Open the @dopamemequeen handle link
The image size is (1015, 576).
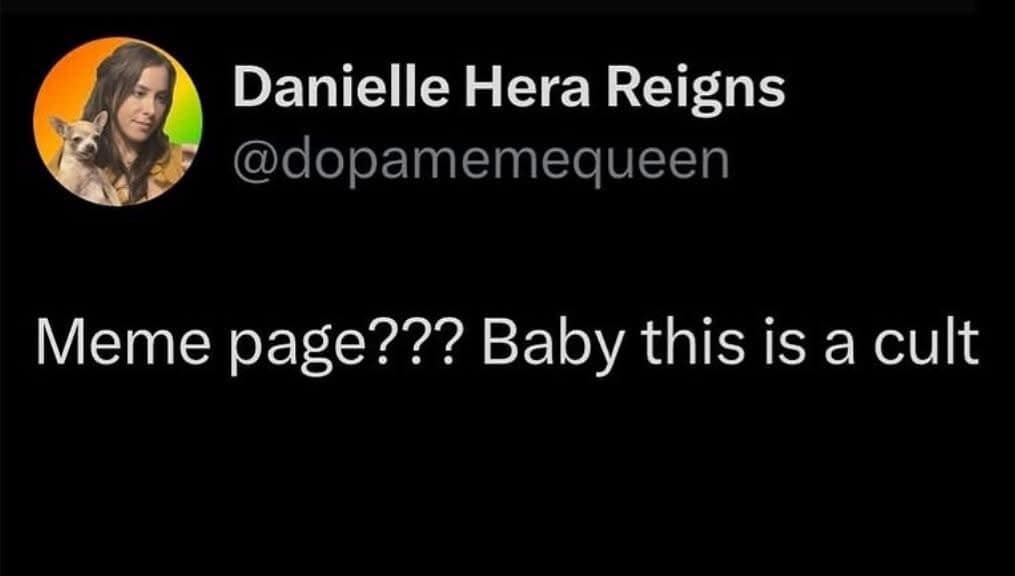pos(480,162)
